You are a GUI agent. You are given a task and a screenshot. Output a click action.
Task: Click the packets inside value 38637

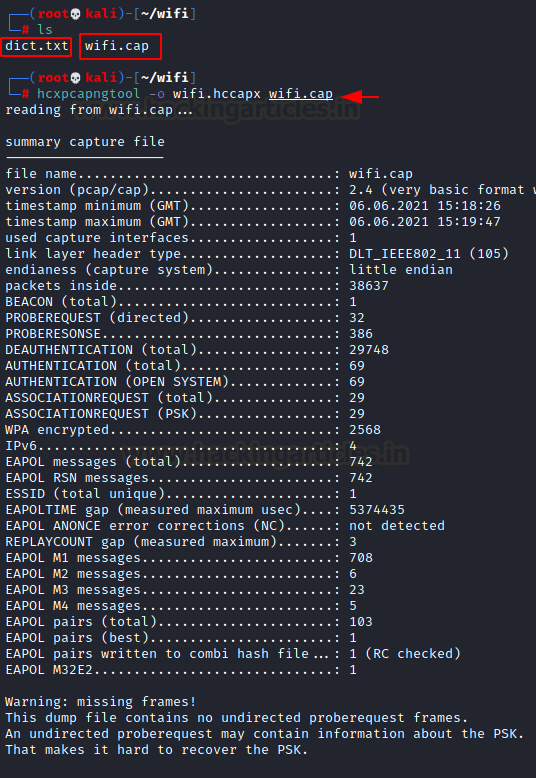369,286
